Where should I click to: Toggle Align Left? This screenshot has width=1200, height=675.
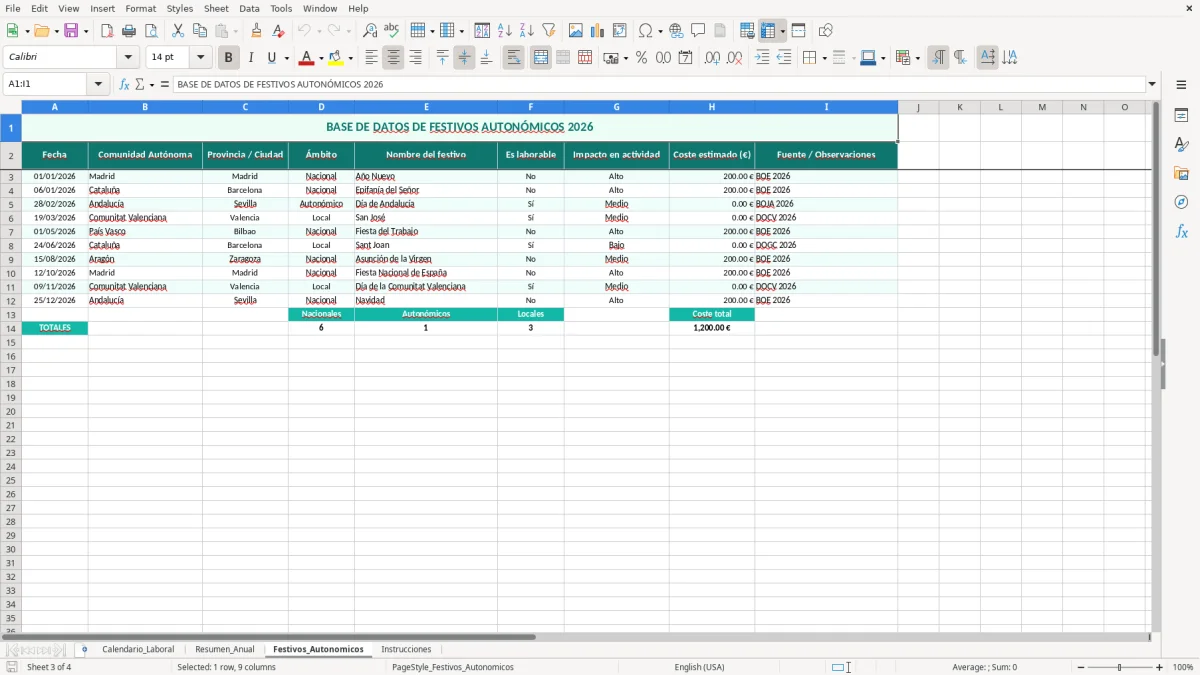point(371,58)
